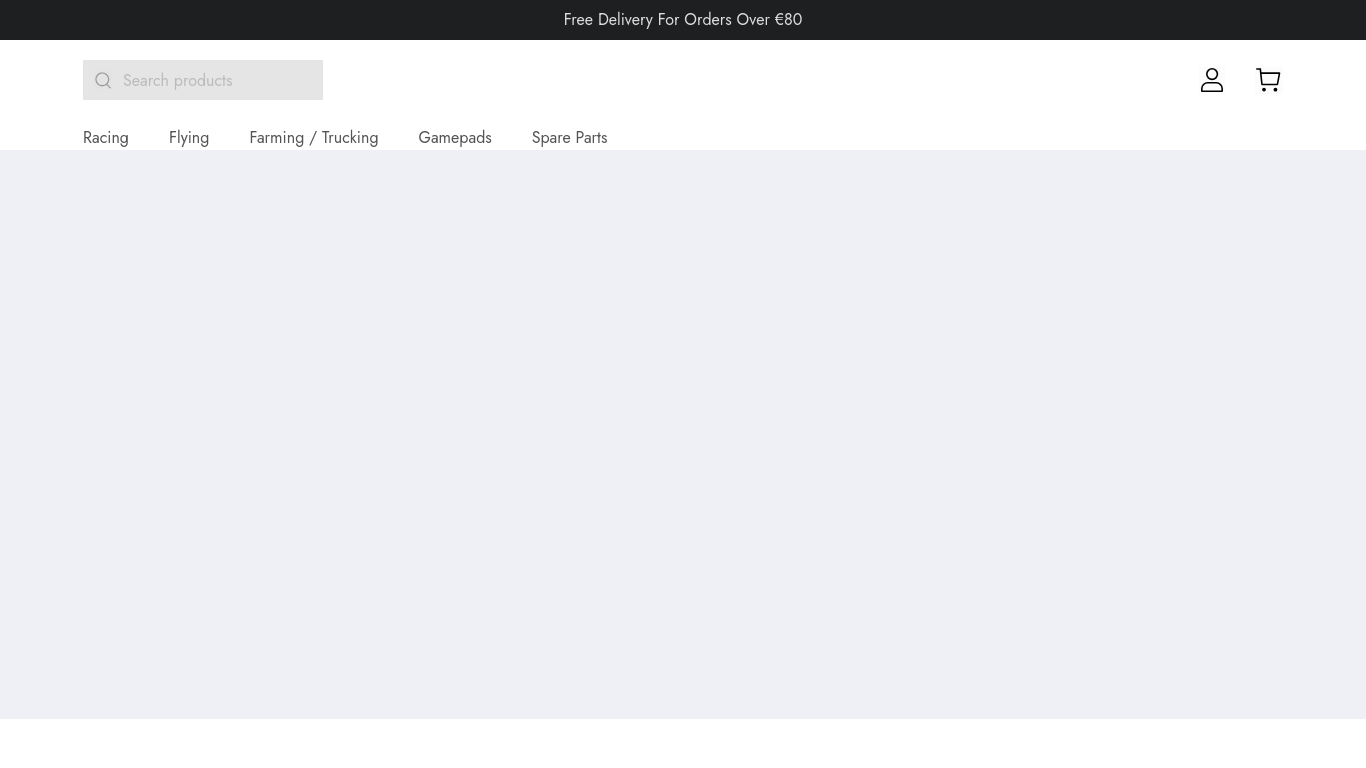Click the Free Delivery announcement text
Viewport: 1366px width, 768px height.
pos(683,20)
